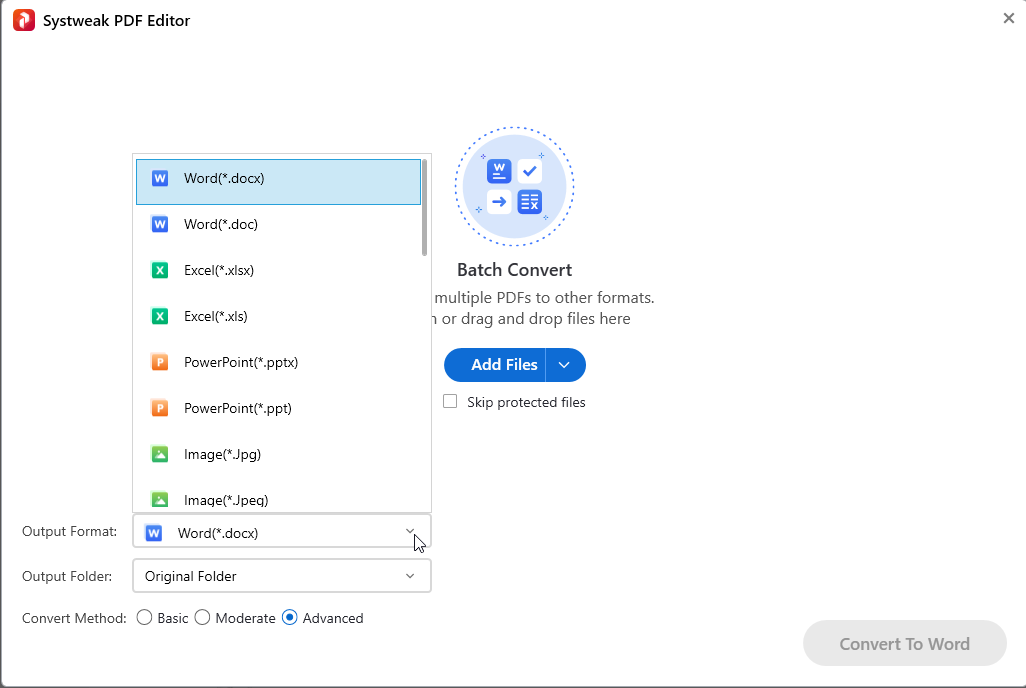The height and width of the screenshot is (688, 1026).
Task: Click the green Excel icon for Excel(*.xlsx)
Action: [160, 270]
